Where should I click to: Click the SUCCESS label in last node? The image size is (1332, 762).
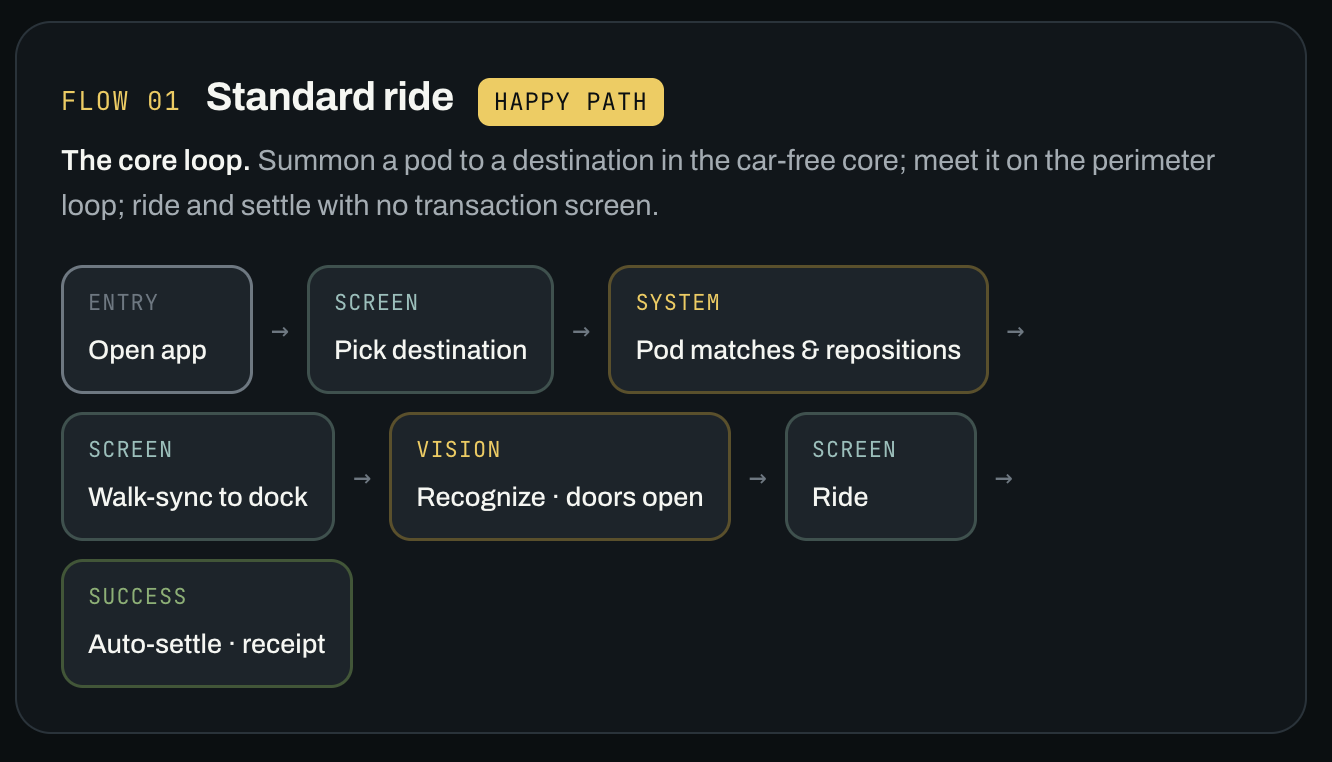[x=138, y=596]
